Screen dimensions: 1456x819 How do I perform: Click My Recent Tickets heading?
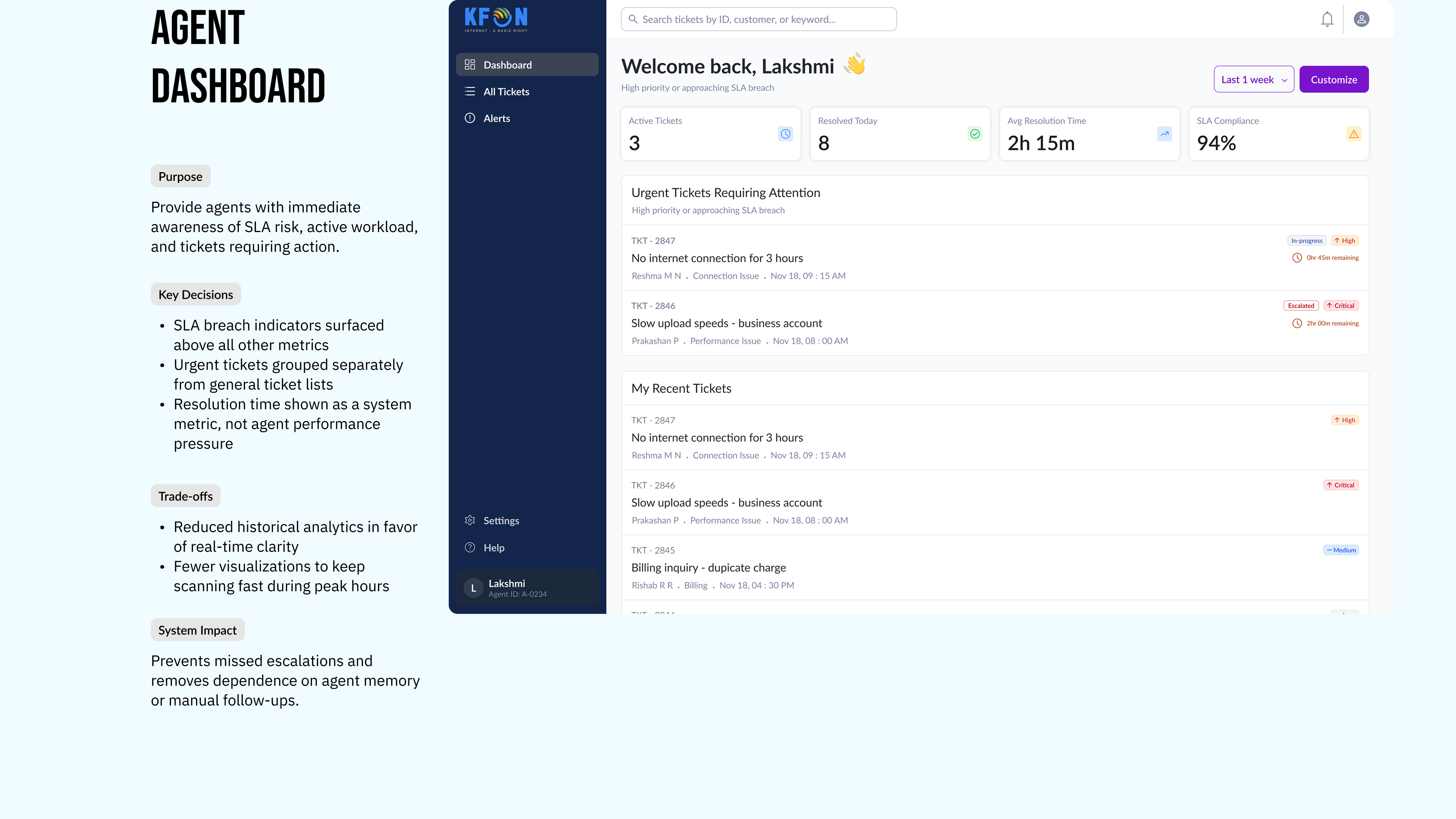pyautogui.click(x=681, y=388)
